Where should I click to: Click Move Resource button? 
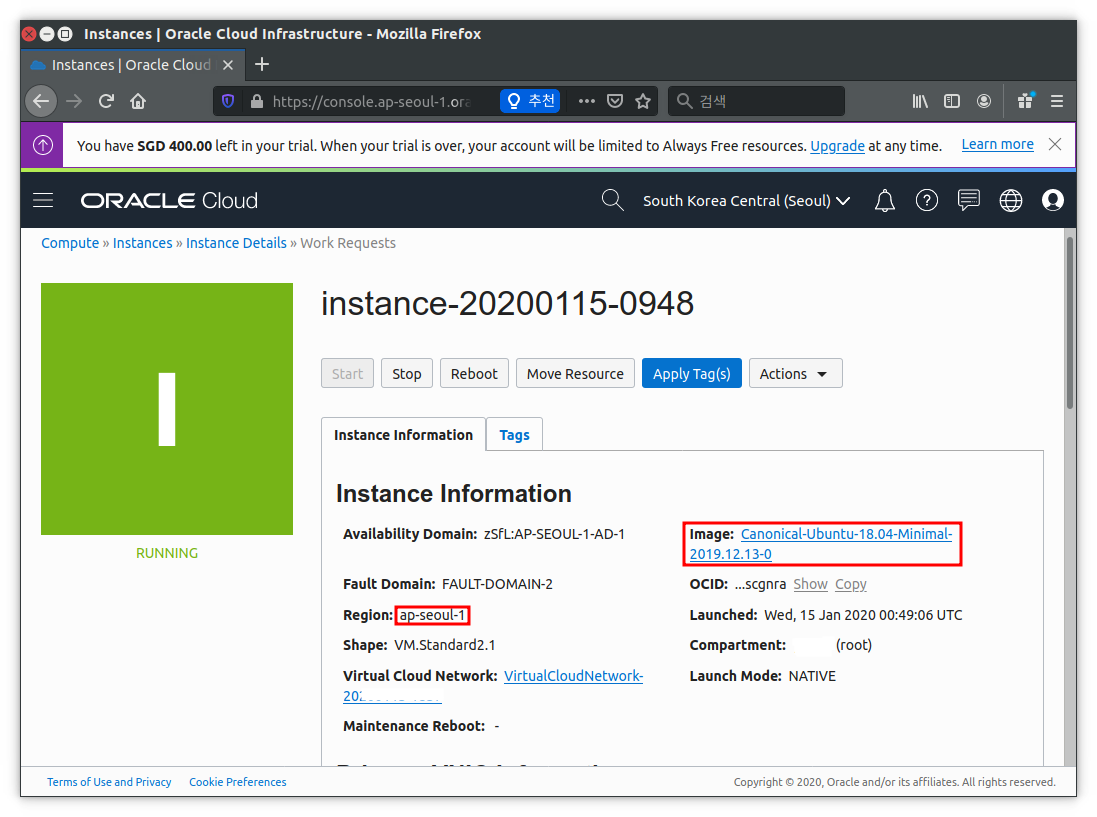coord(575,374)
